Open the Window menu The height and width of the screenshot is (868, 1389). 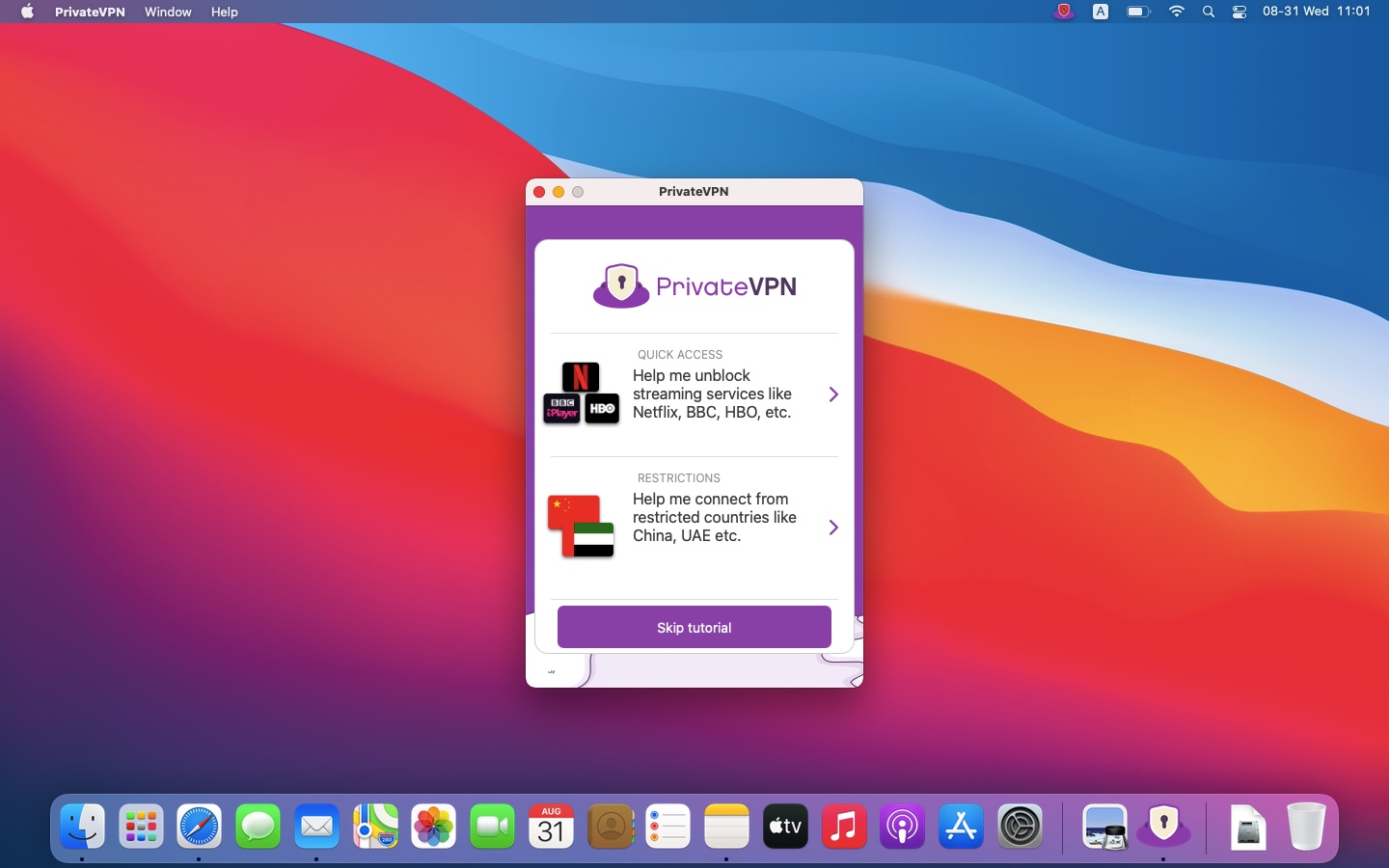click(168, 12)
